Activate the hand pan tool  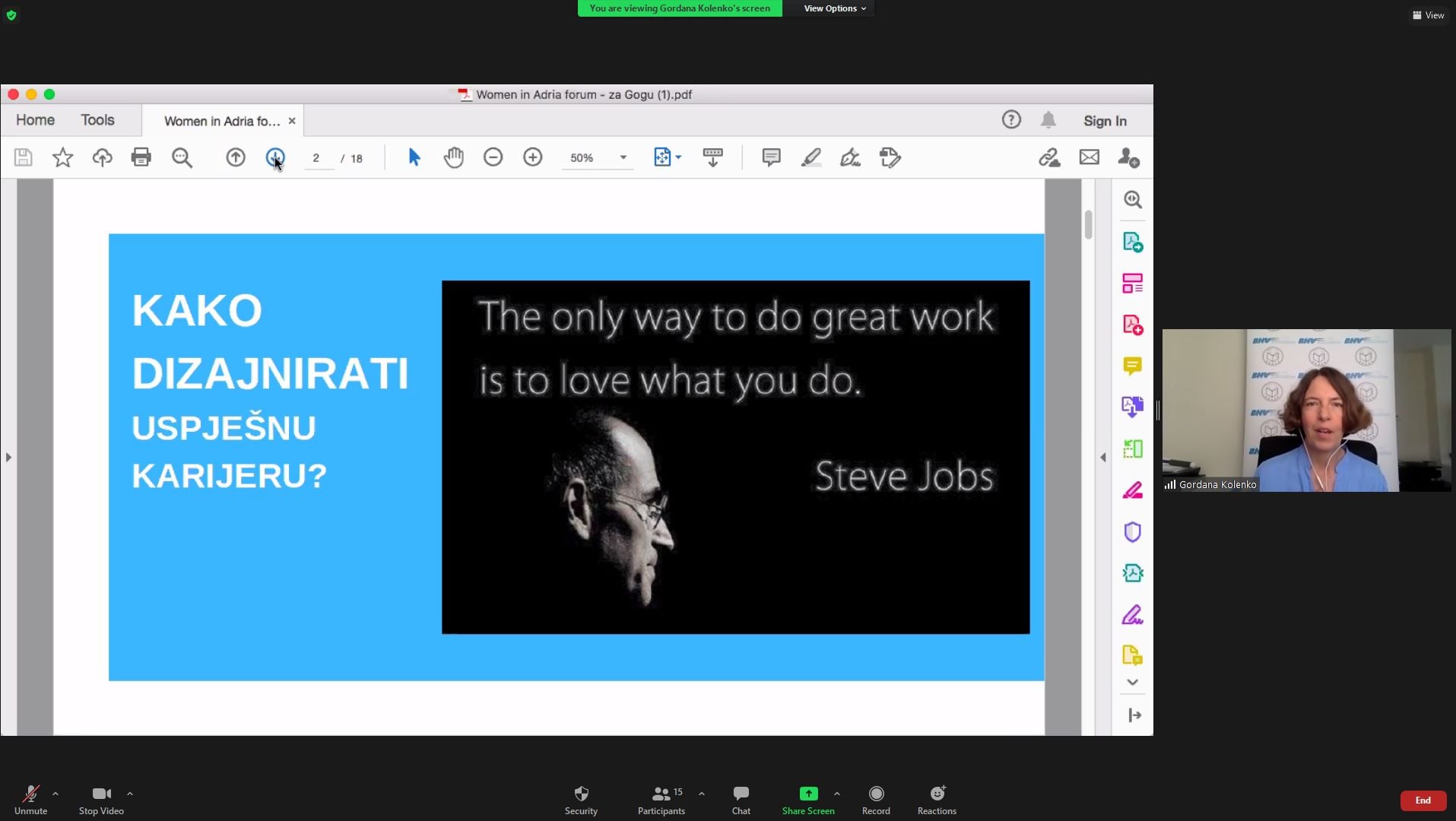[454, 157]
